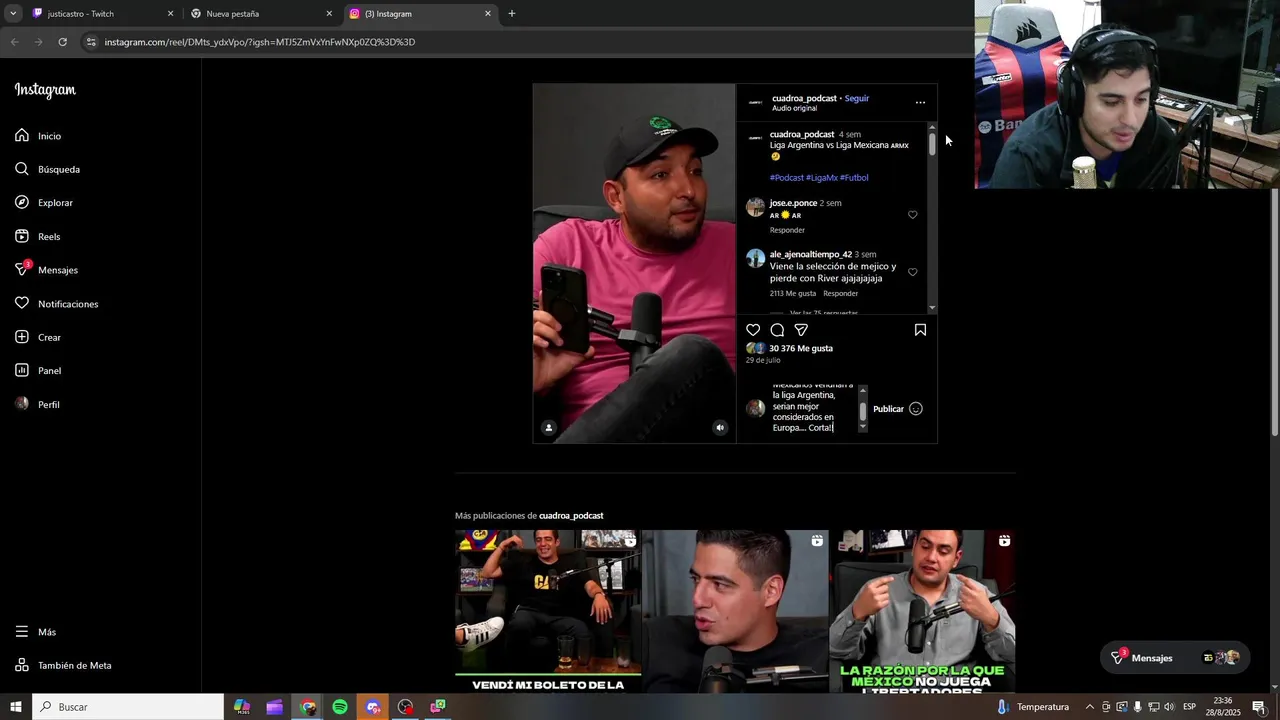This screenshot has width=1280, height=720.
Task: Open Reels in Instagram sidebar
Action: [38, 236]
